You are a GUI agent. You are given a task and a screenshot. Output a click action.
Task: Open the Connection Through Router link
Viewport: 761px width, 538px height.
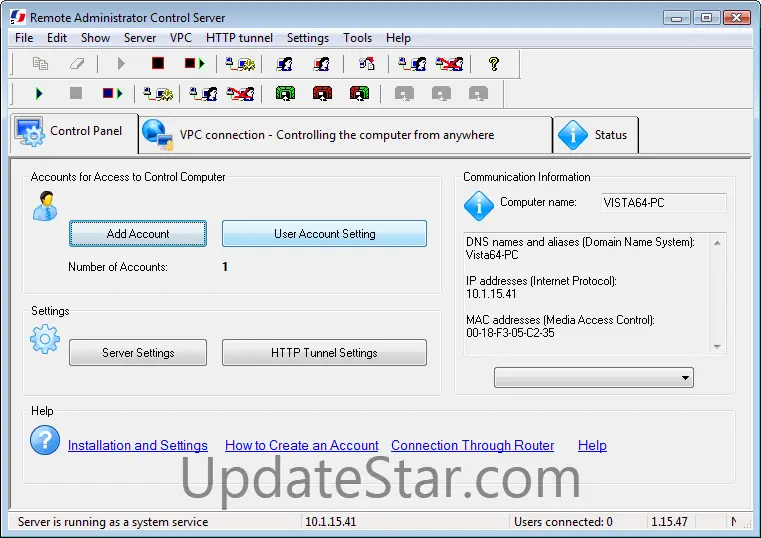[472, 445]
